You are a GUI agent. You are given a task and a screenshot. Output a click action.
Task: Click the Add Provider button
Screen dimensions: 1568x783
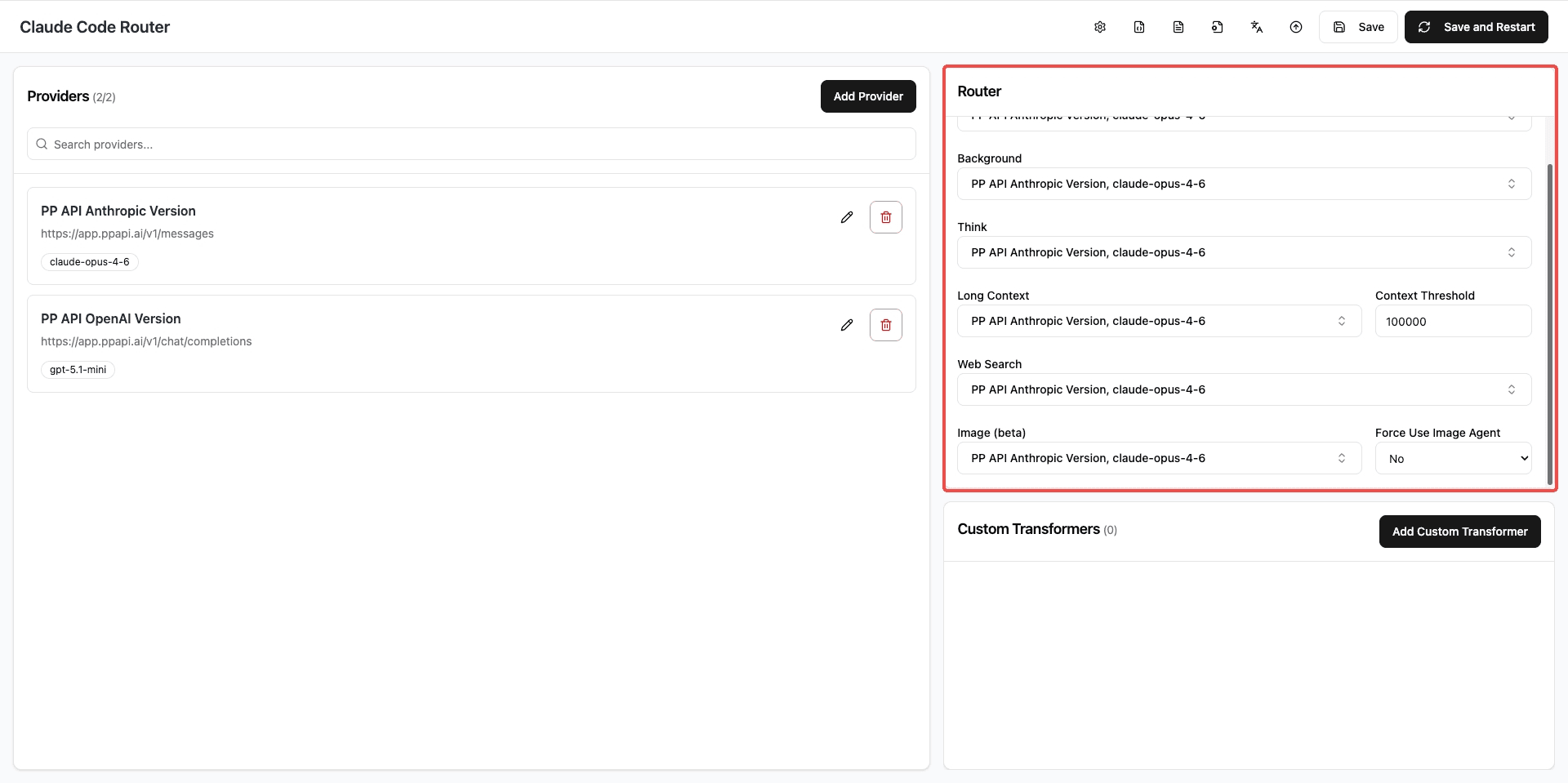pyautogui.click(x=868, y=96)
